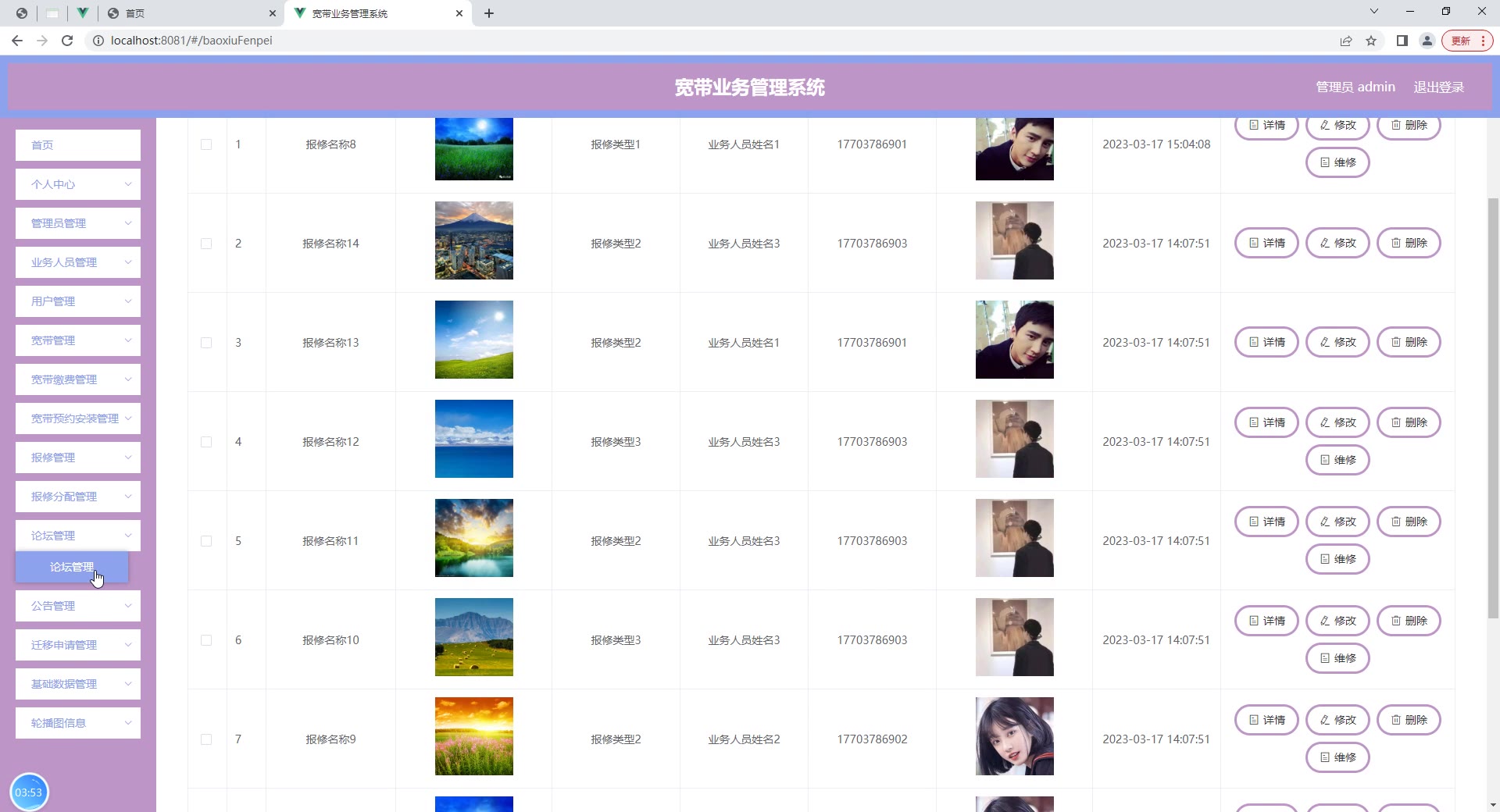Click 维修 button for row 报修名称9
This screenshot has height=812, width=1500.
click(1337, 757)
